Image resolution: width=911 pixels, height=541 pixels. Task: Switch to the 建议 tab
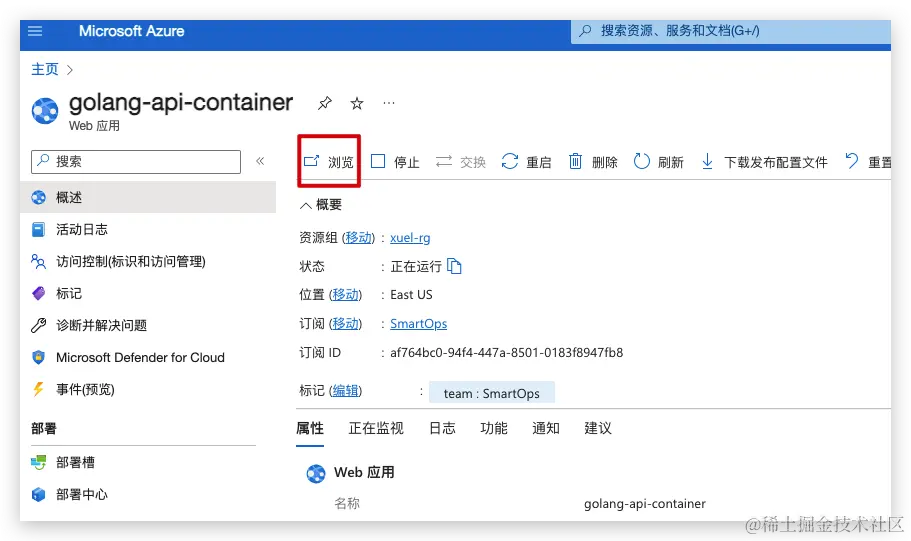tap(598, 428)
